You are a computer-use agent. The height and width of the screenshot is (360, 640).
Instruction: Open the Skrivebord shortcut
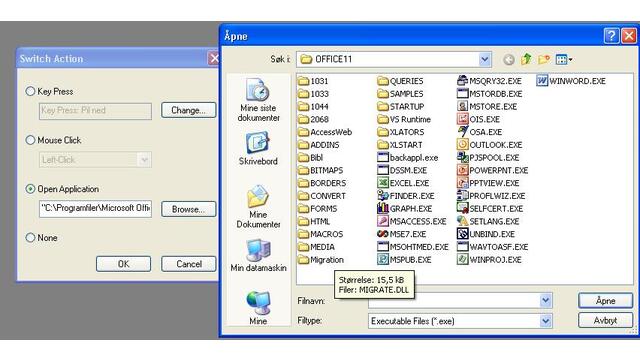pyautogui.click(x=258, y=148)
